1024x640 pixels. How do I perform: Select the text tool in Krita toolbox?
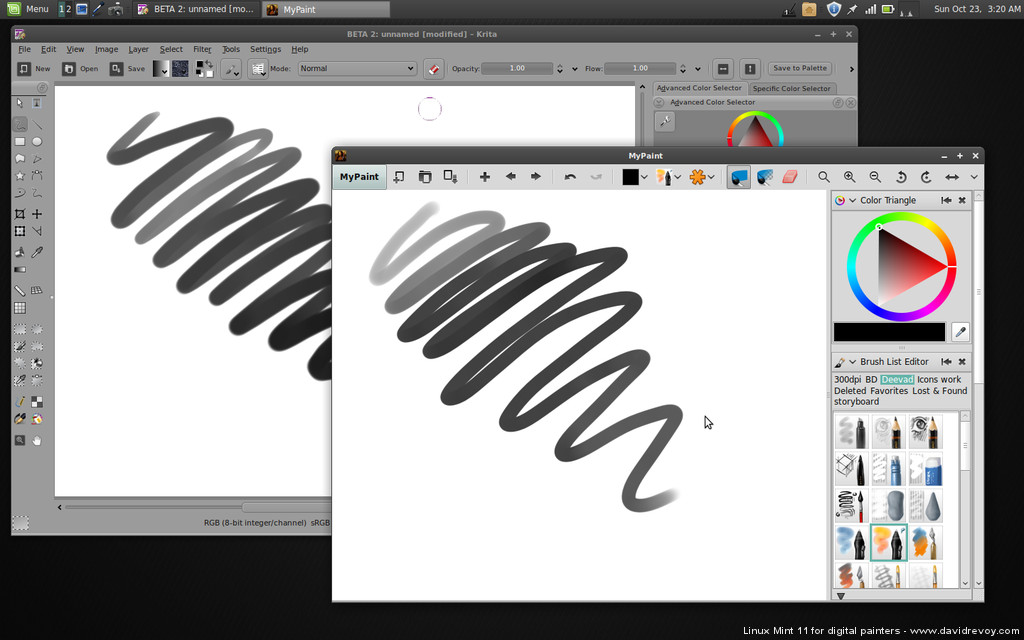(x=37, y=103)
